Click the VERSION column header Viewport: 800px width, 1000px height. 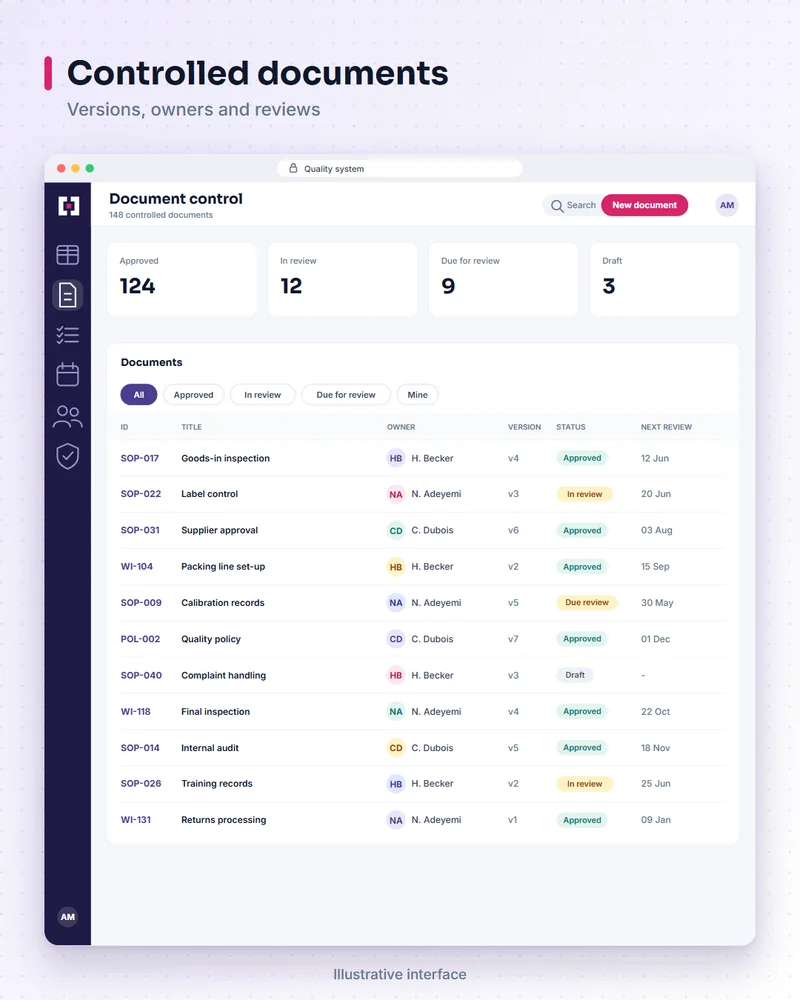(524, 427)
